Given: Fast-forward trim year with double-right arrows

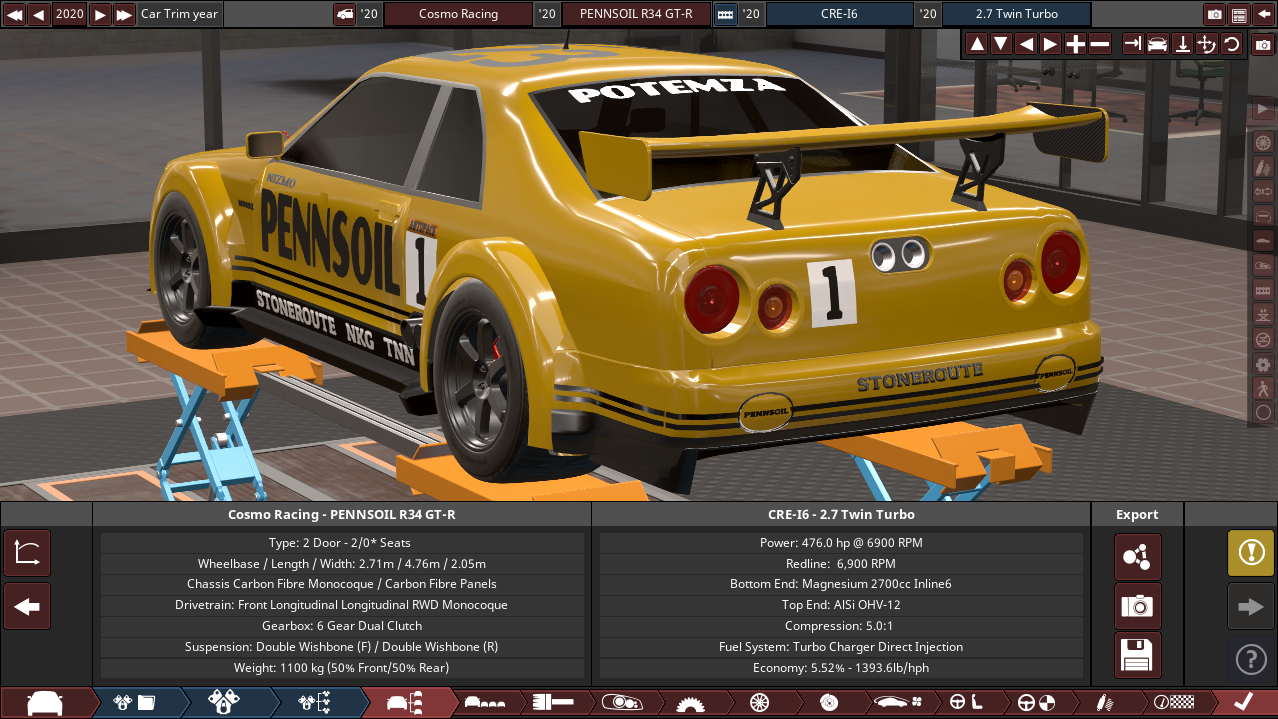Looking at the screenshot, I should tap(124, 14).
